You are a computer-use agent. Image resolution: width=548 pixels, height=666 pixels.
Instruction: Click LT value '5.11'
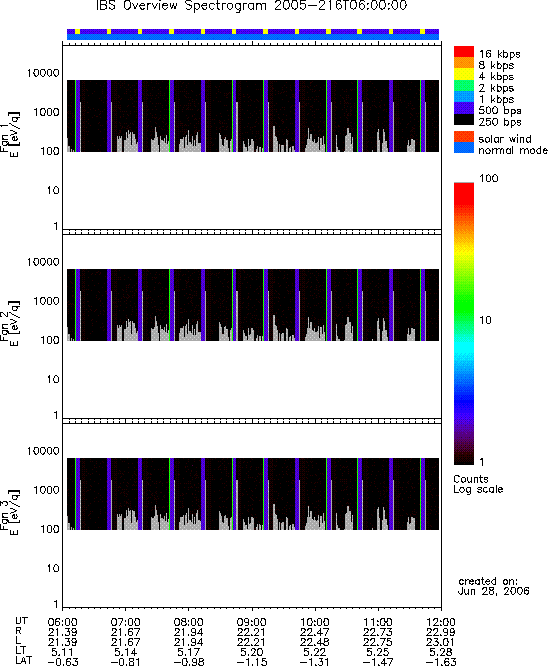click(62, 652)
